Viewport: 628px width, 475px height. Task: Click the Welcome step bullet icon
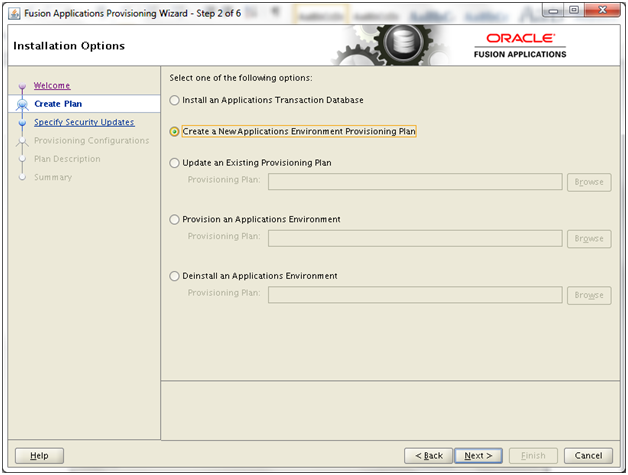[22, 86]
